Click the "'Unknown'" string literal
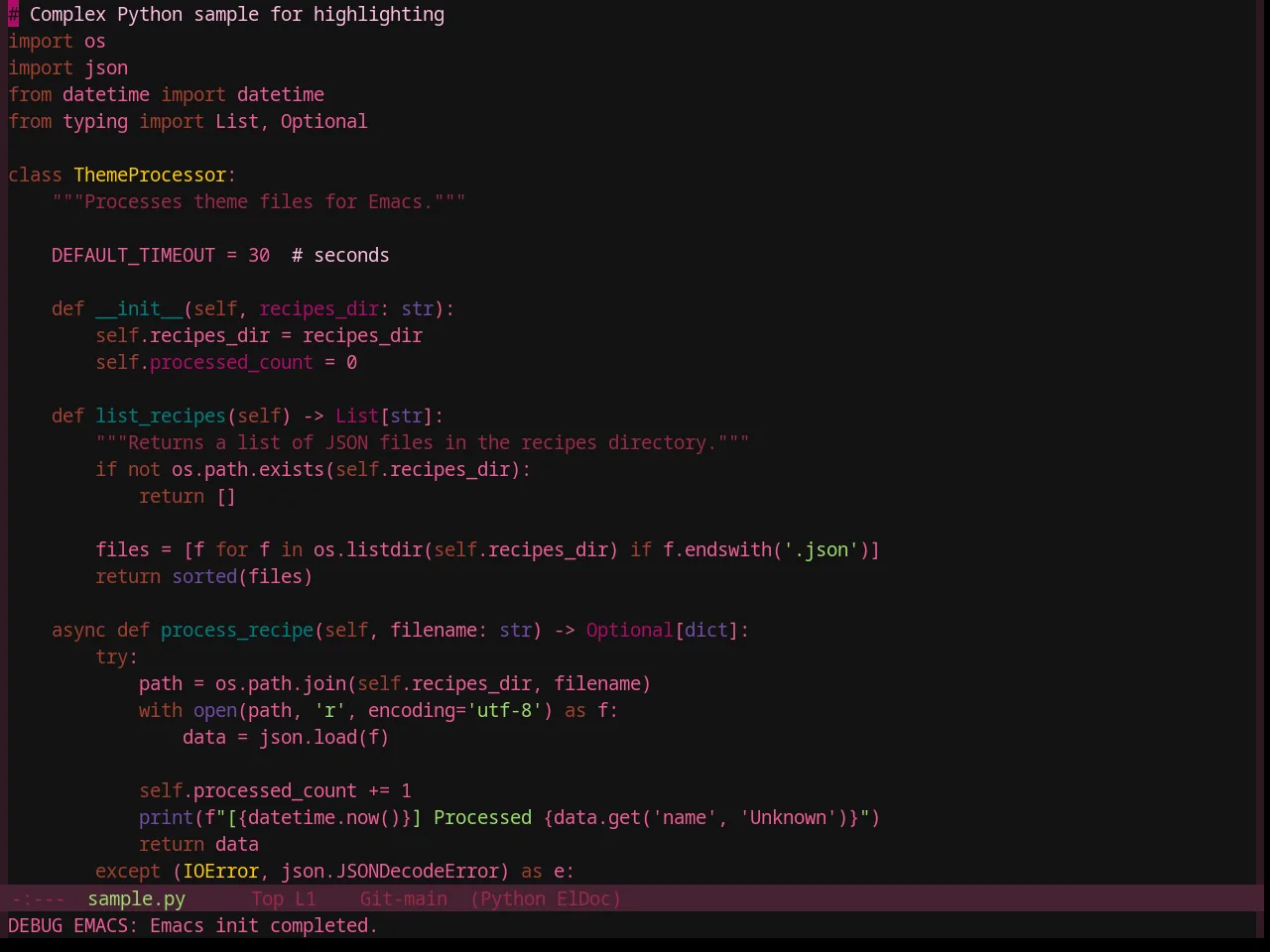The height and width of the screenshot is (952, 1270). click(788, 817)
